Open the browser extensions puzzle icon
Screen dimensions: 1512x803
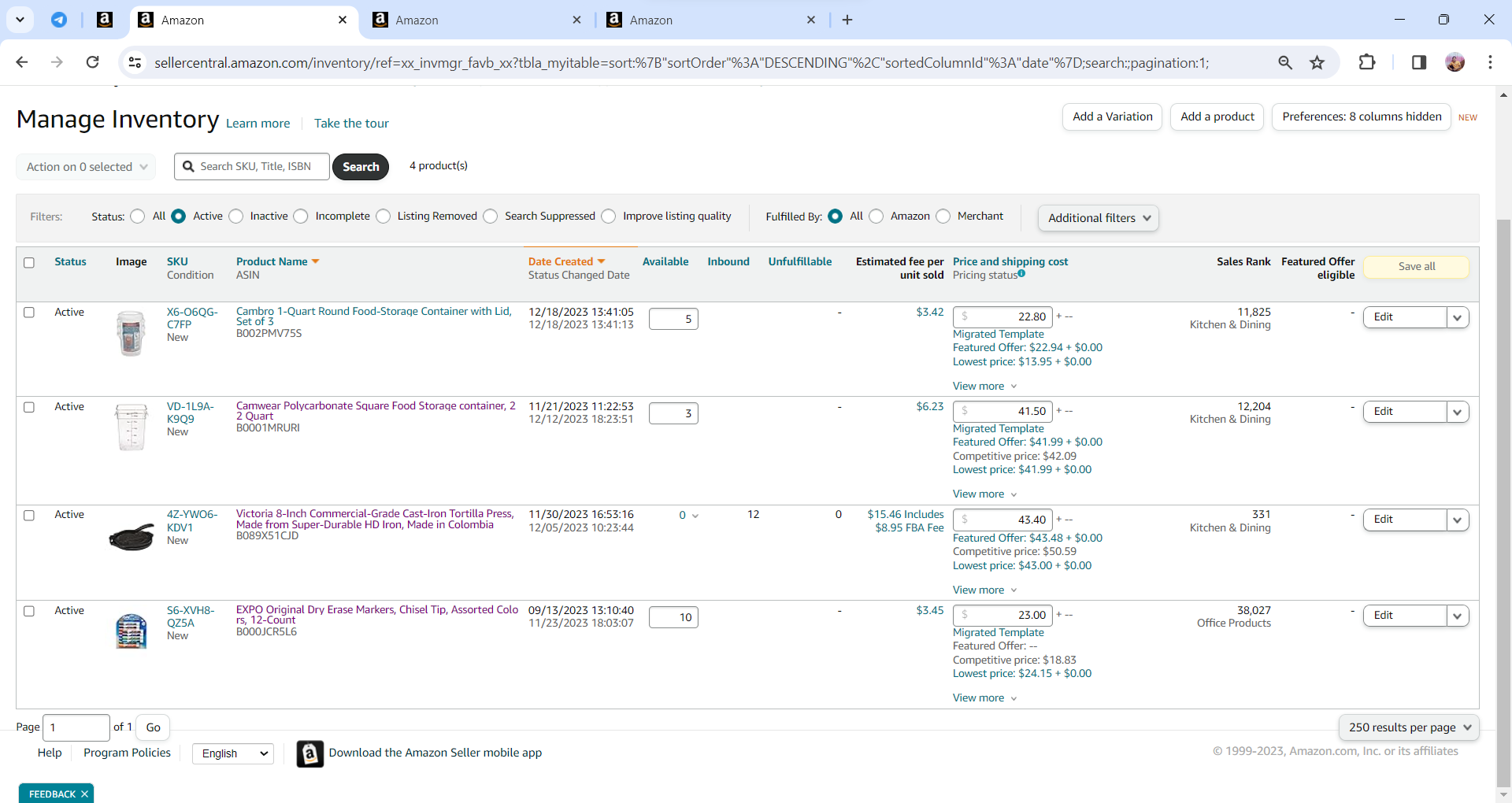[1367, 62]
